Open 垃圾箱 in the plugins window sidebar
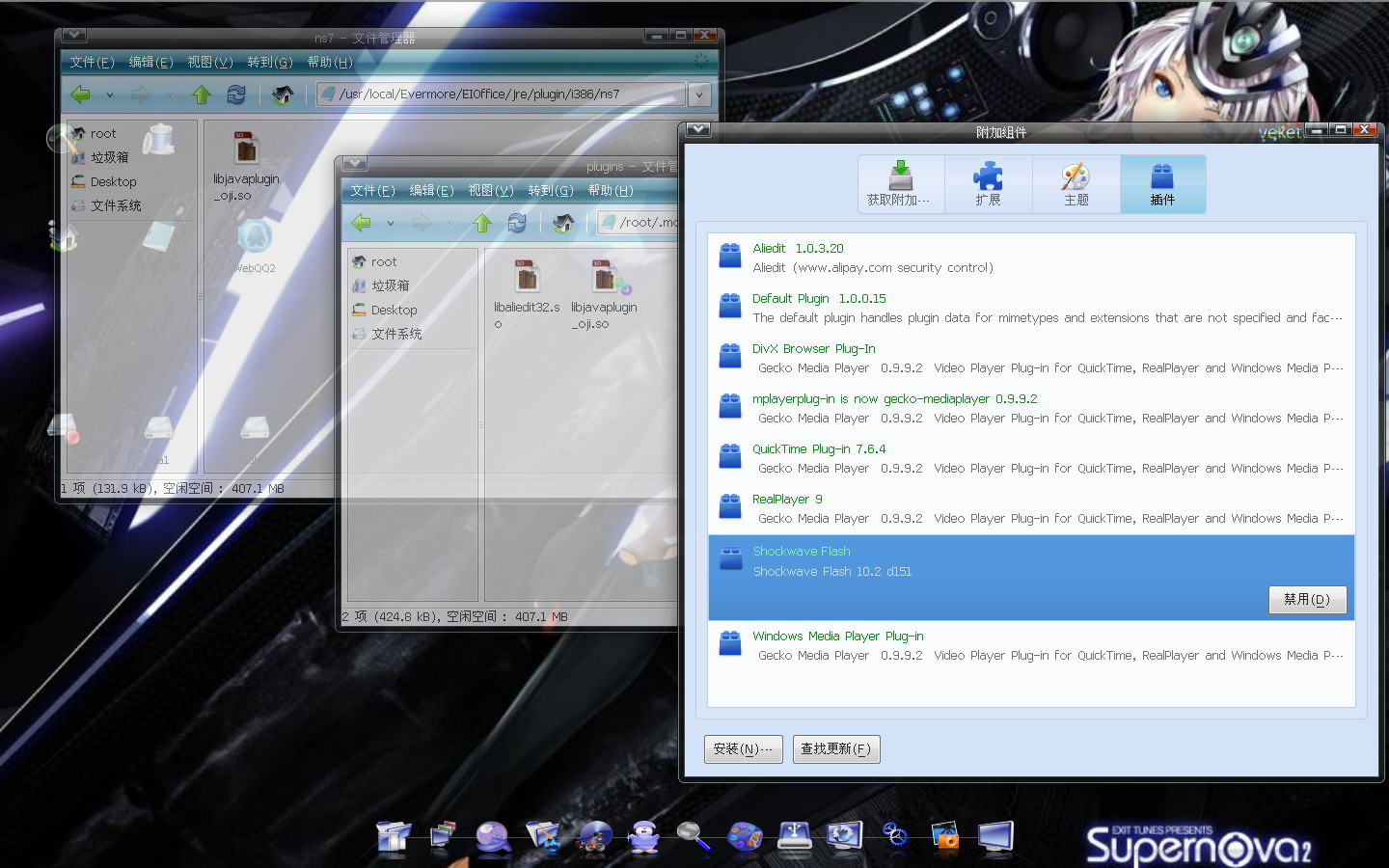The height and width of the screenshot is (868, 1389). (391, 285)
